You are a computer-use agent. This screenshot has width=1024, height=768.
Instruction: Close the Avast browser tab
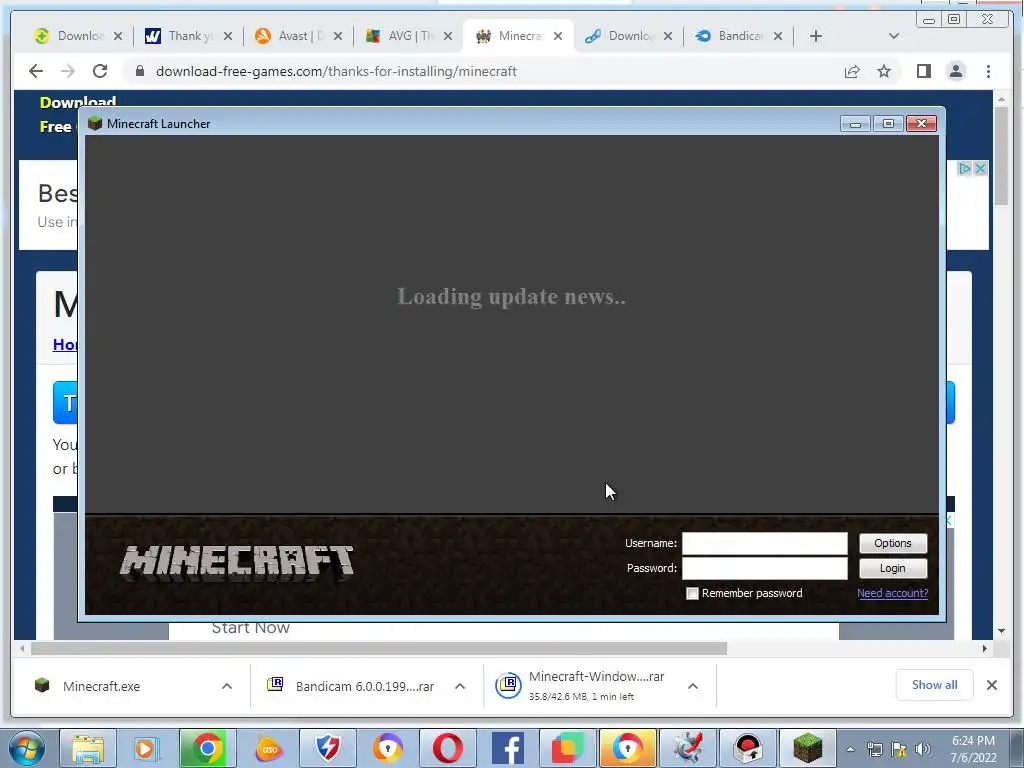(338, 36)
